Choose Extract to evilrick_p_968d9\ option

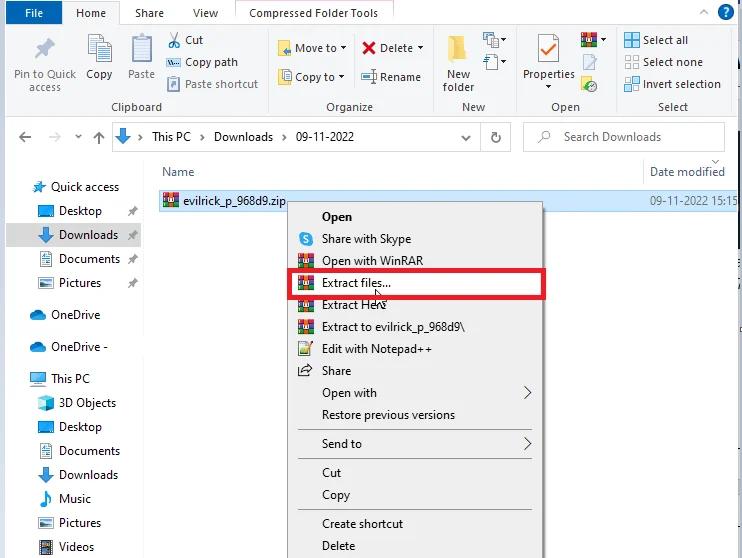pos(415,327)
